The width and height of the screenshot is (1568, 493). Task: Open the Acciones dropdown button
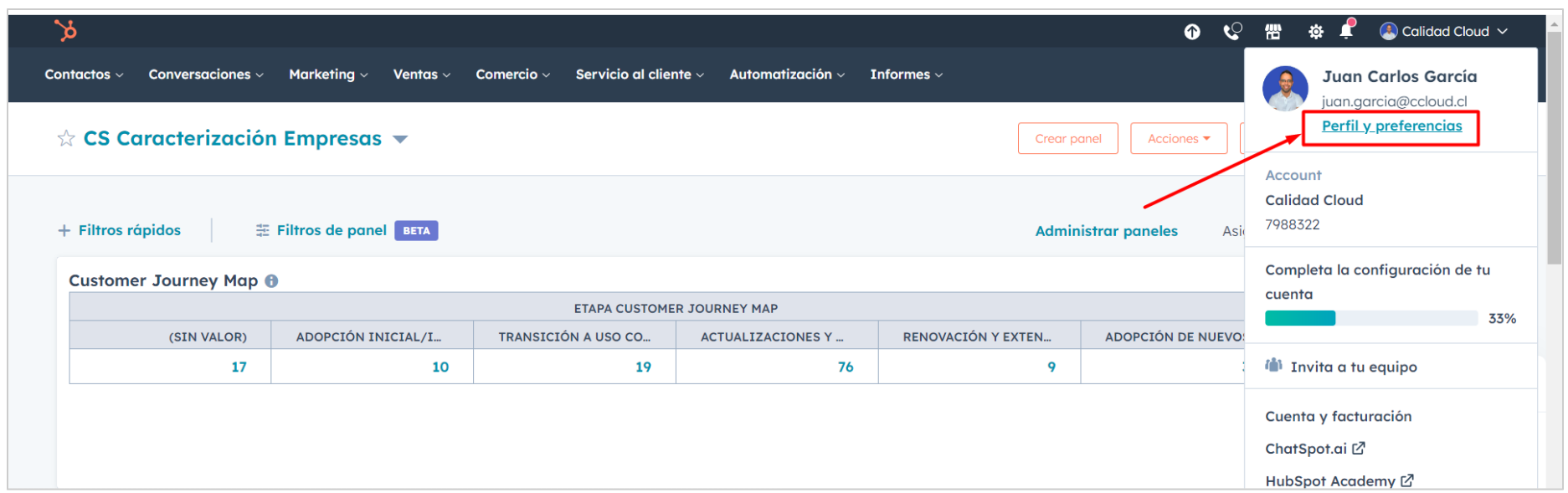(1178, 139)
